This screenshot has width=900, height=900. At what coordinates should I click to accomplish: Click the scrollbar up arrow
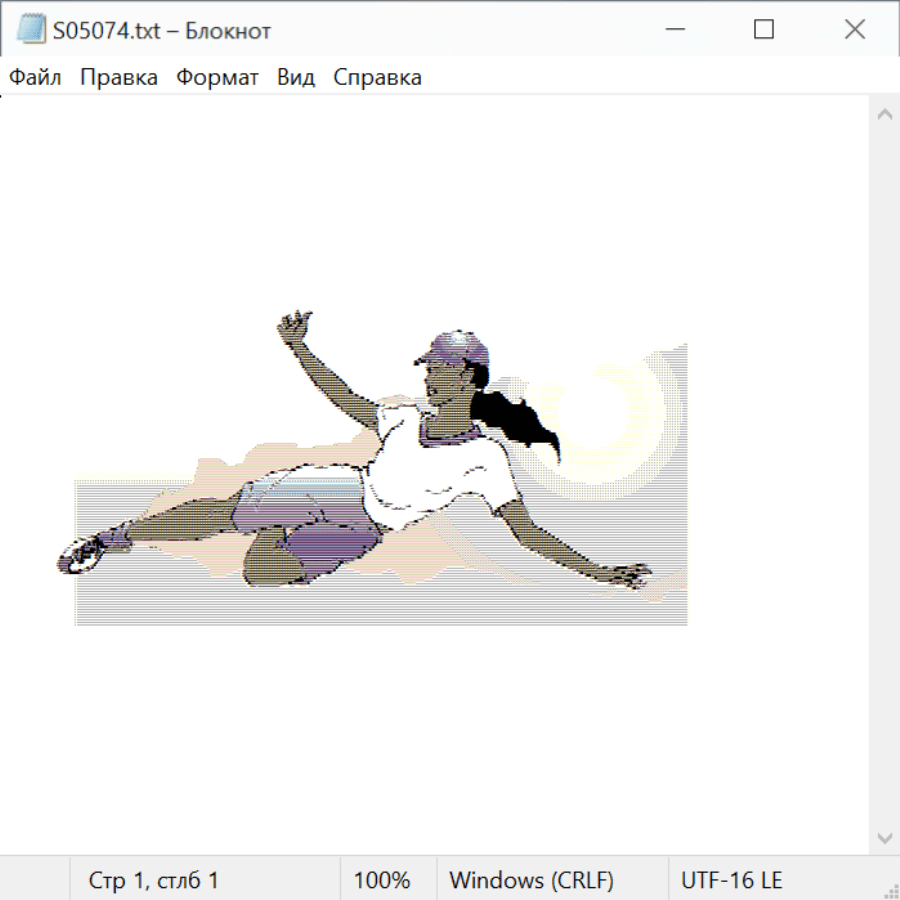[x=884, y=114]
